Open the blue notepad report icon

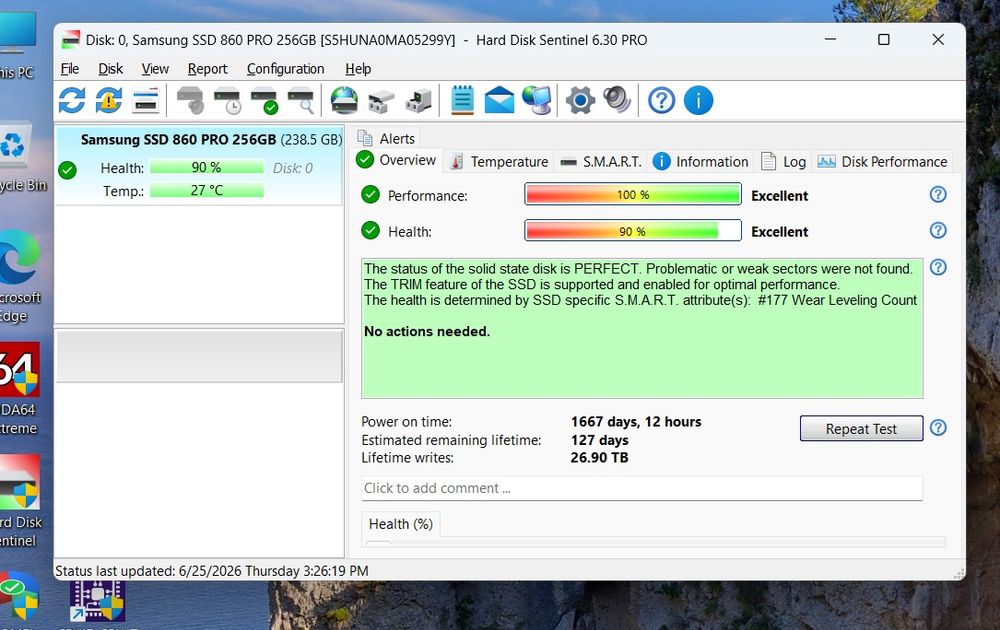pyautogui.click(x=462, y=100)
